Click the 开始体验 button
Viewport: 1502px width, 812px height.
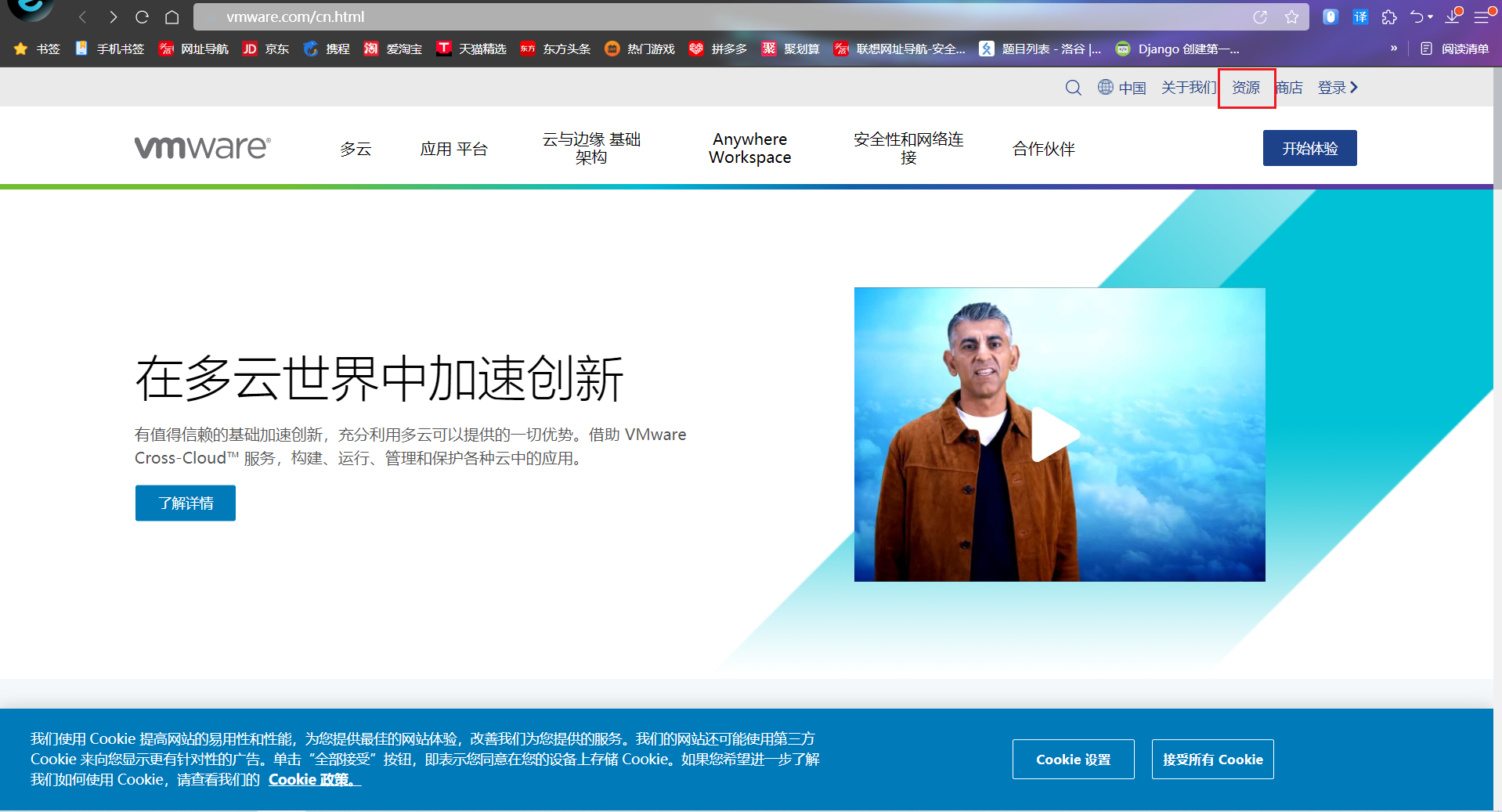1309,148
